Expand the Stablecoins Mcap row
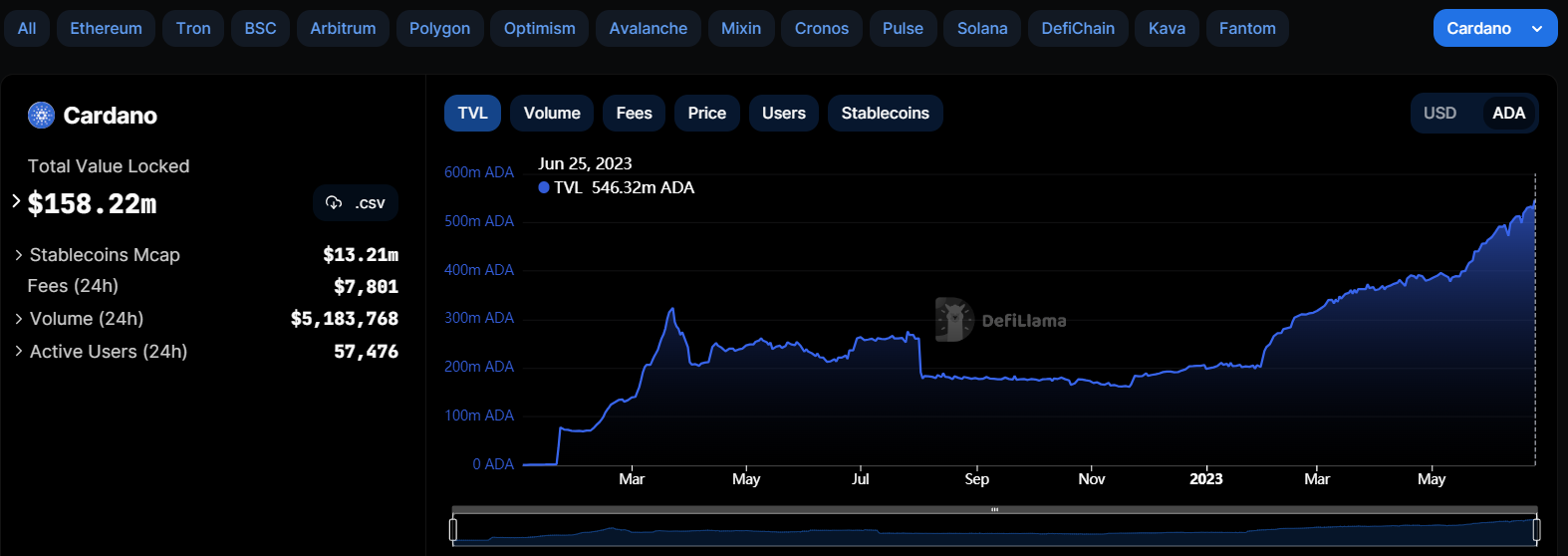The height and width of the screenshot is (556, 1568). 19,255
